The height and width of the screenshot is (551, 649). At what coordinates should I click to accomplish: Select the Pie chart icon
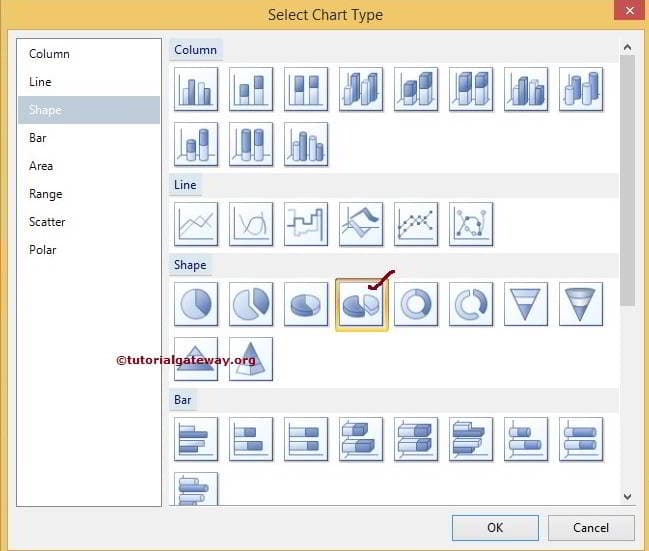(196, 304)
